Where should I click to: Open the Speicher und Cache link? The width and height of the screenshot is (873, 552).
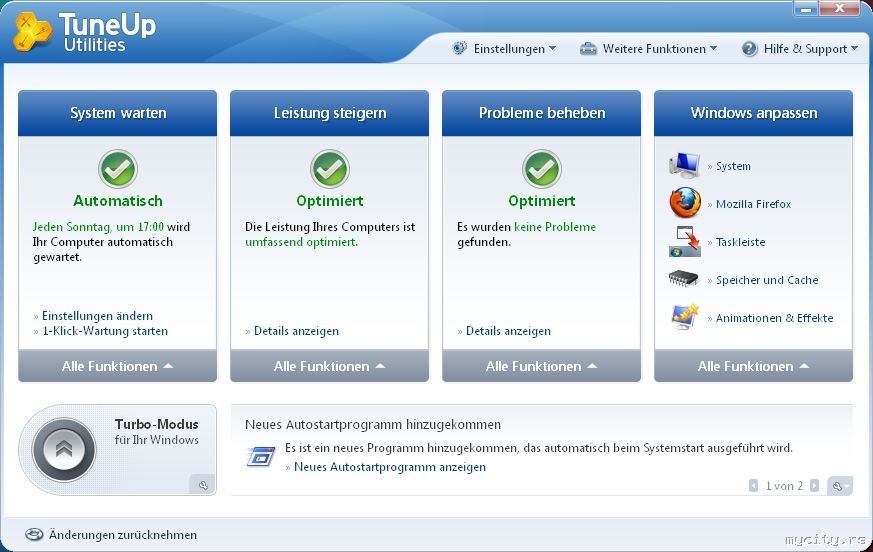pos(767,280)
